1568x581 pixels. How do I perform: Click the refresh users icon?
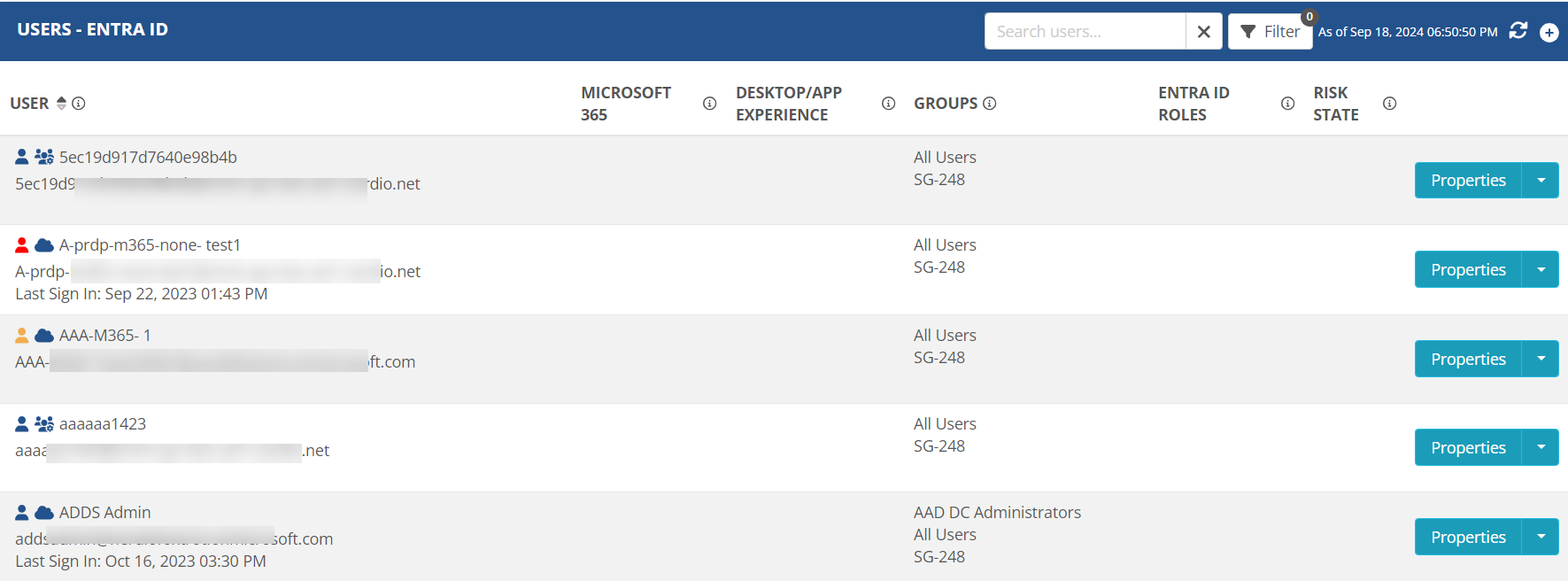click(1518, 31)
